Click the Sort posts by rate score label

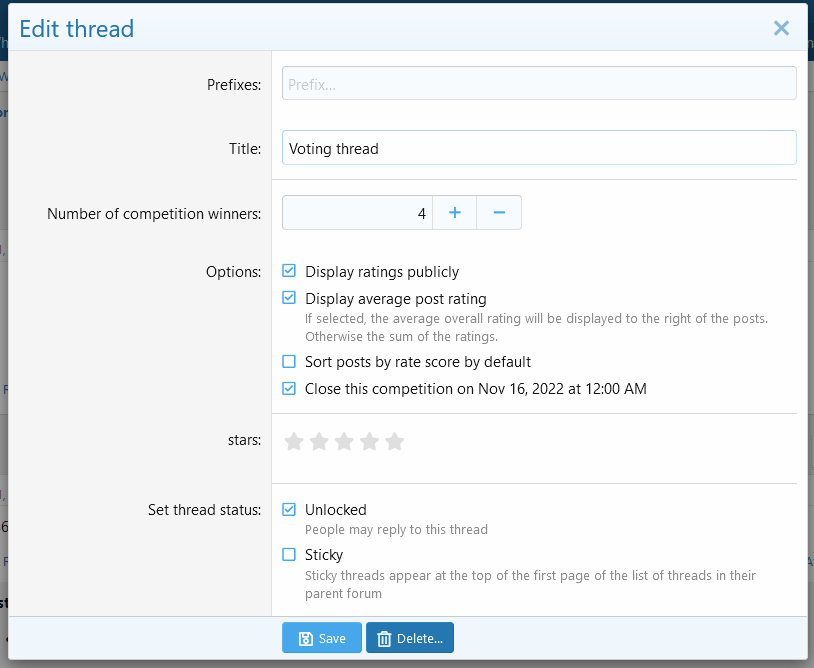coord(418,362)
